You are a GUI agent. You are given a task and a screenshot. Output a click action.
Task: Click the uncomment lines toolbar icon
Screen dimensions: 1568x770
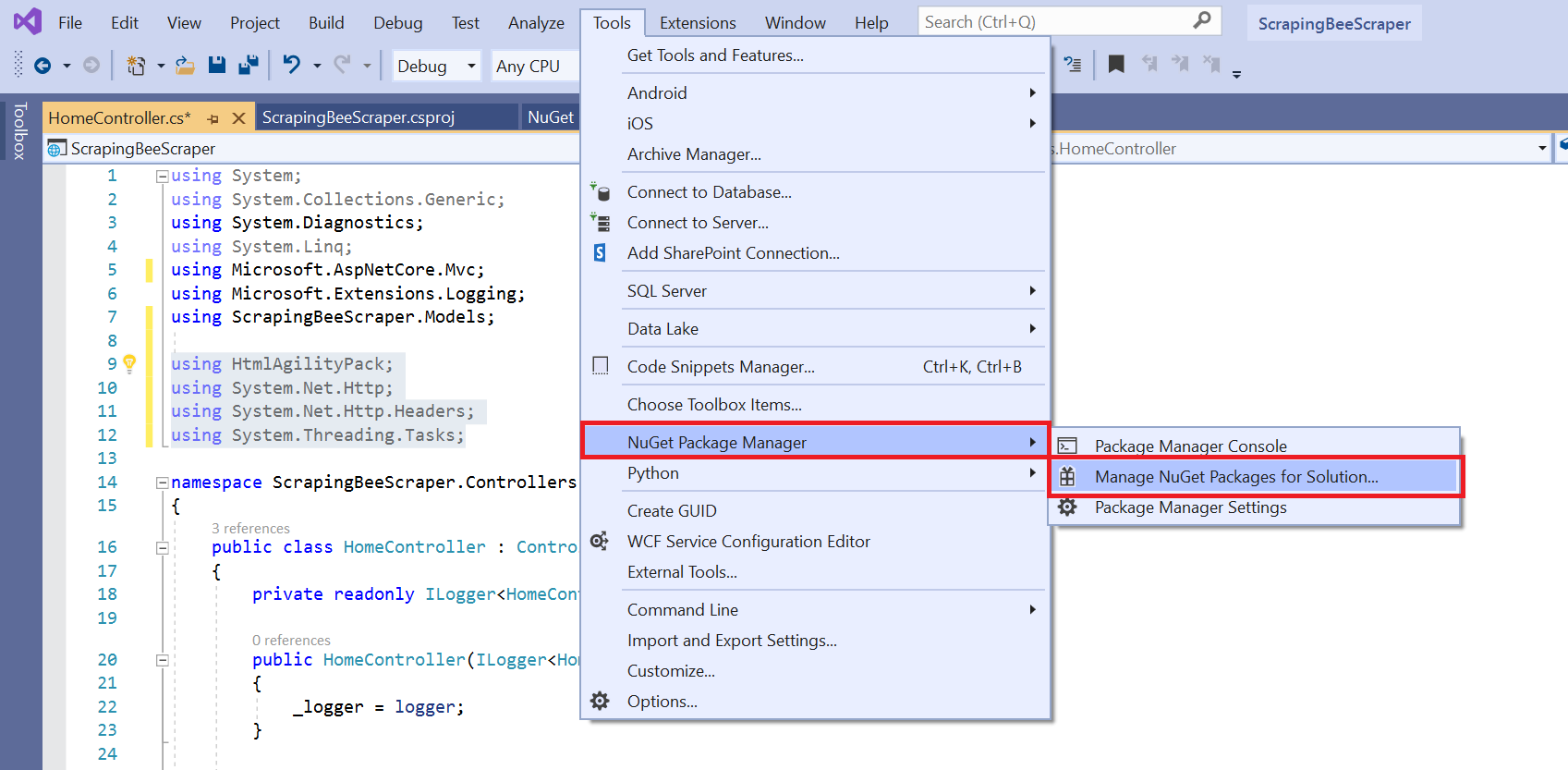pos(1073,64)
